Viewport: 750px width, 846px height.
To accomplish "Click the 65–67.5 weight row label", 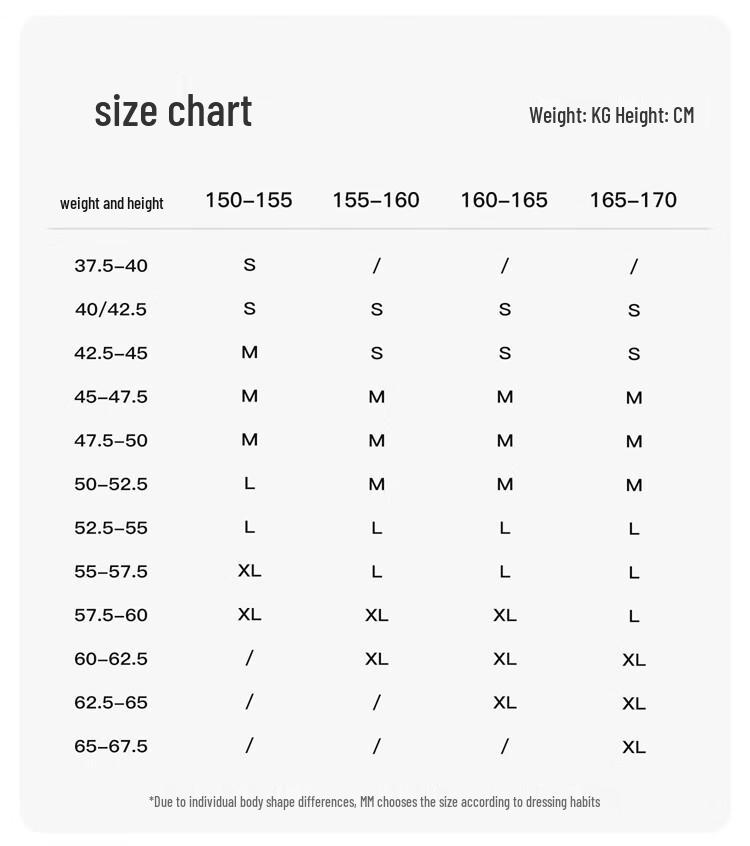I will click(x=111, y=746).
